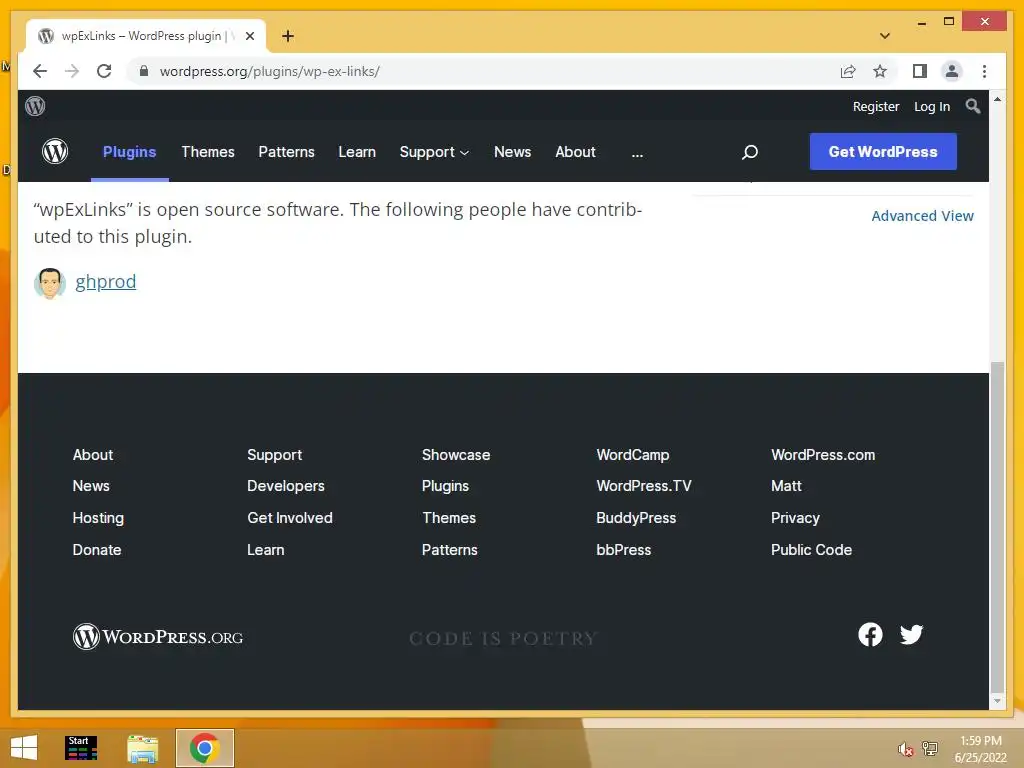This screenshot has height=768, width=1024.
Task: Click the admin bar search magnifier
Action: [972, 106]
